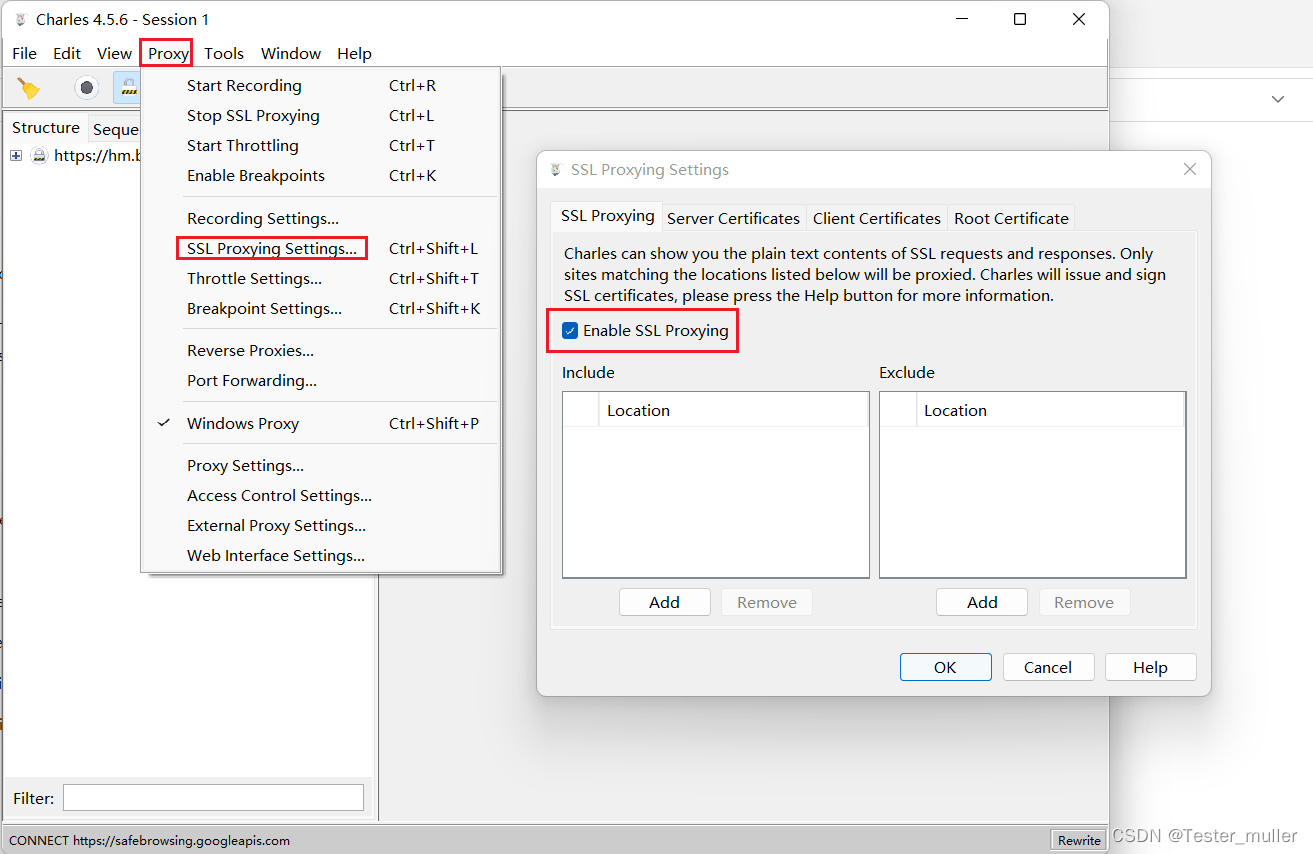Confirm the dialog with OK
This screenshot has width=1313, height=854.
945,668
